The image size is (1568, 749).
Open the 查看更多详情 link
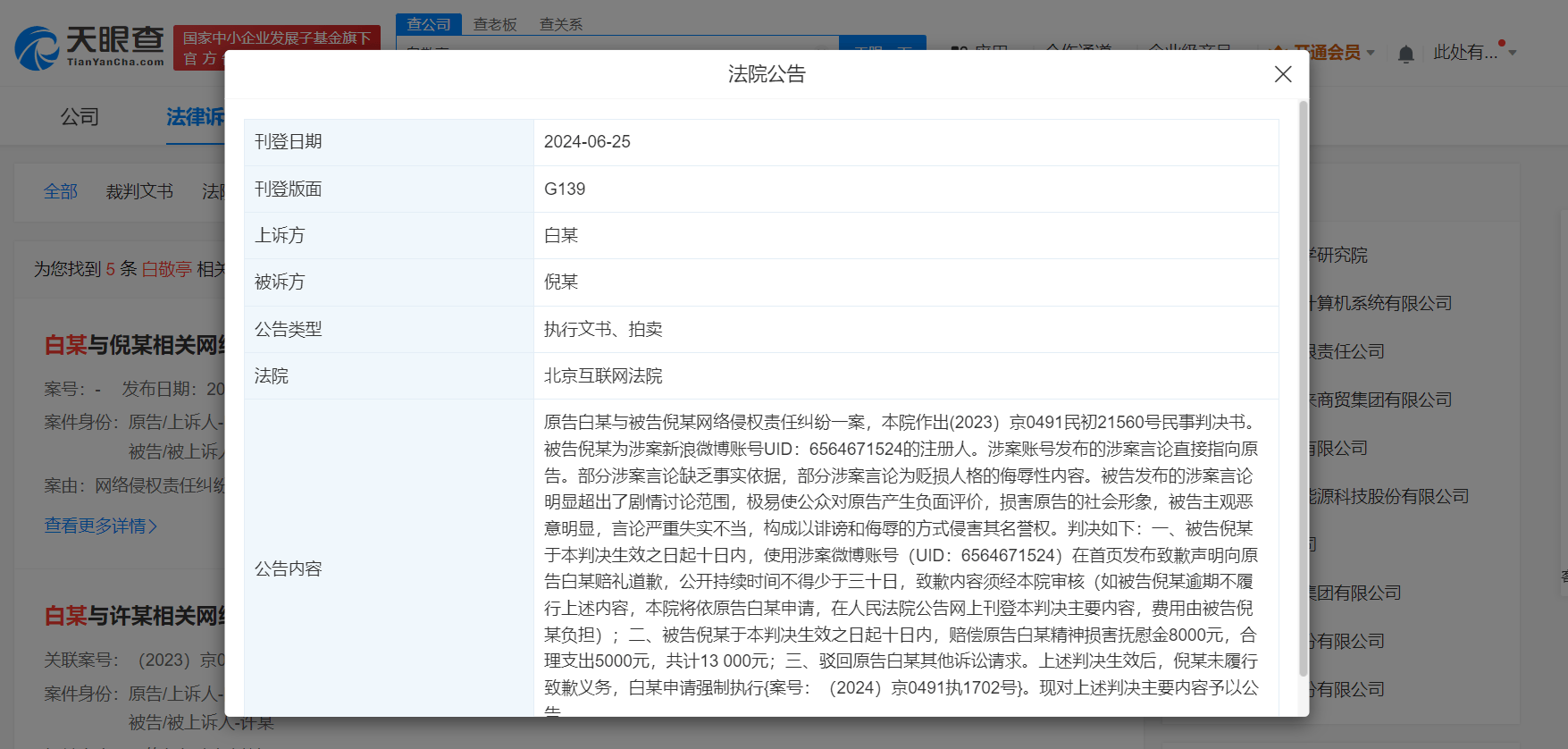(101, 526)
